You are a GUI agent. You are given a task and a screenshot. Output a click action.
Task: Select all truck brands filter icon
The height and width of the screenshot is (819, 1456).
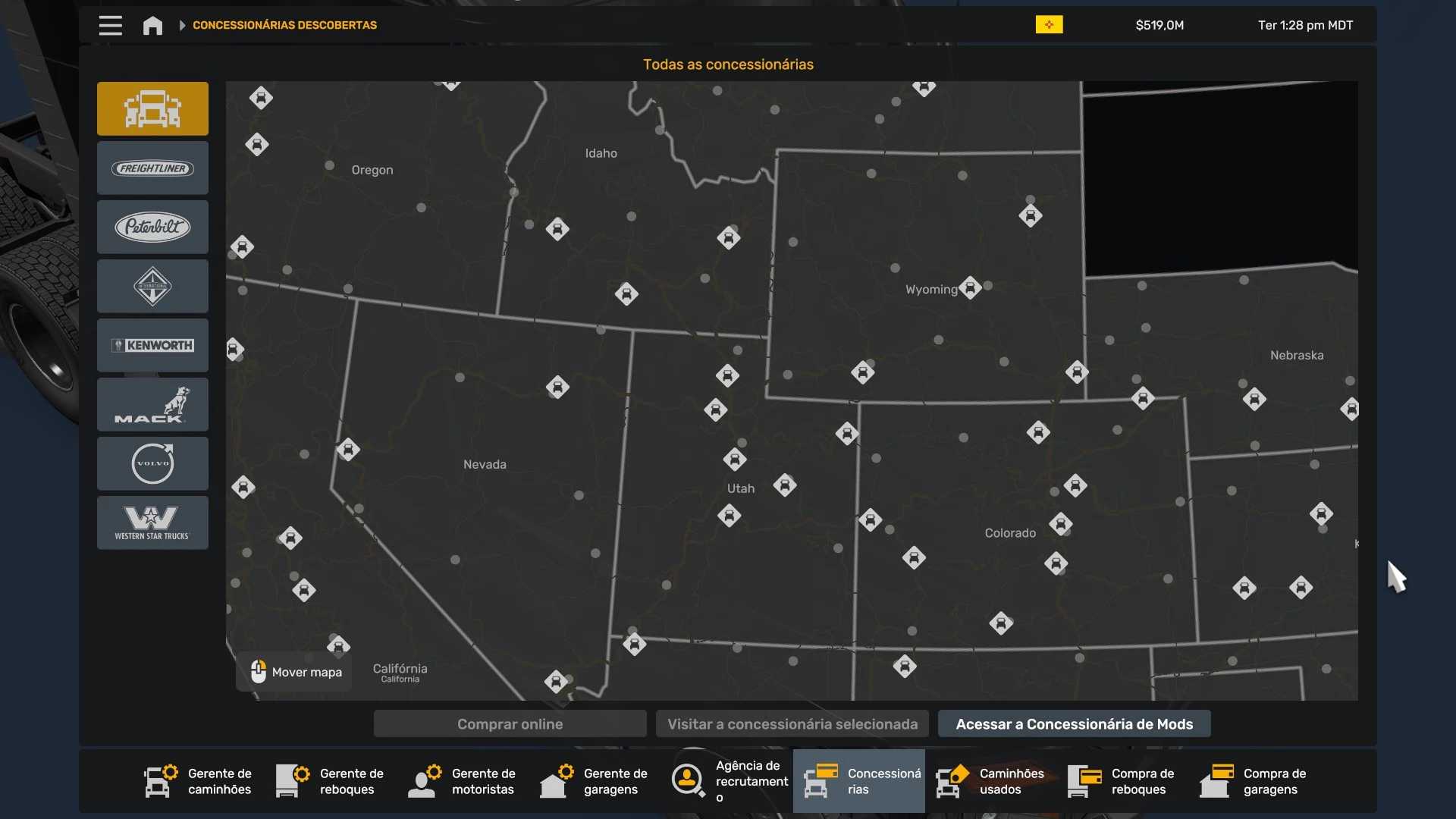tap(152, 108)
